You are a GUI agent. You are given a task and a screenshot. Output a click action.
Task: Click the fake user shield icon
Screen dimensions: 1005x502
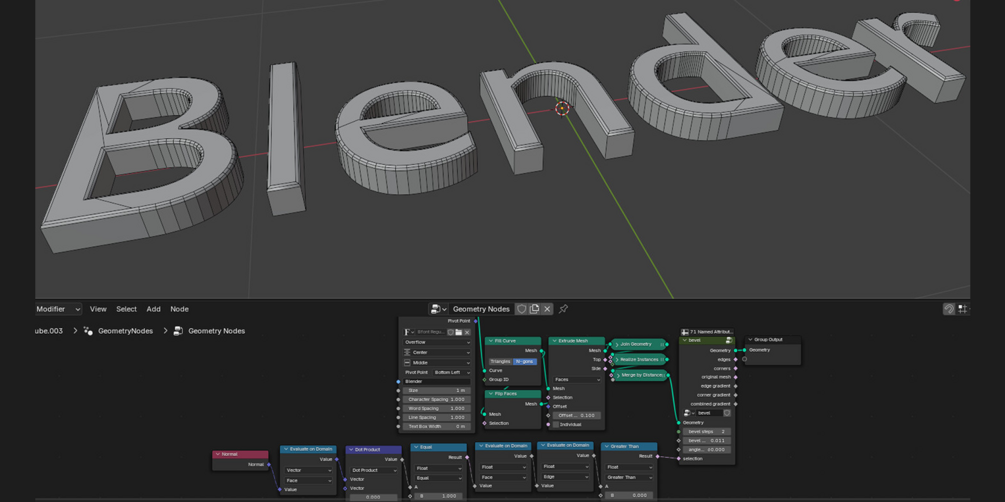pyautogui.click(x=522, y=309)
